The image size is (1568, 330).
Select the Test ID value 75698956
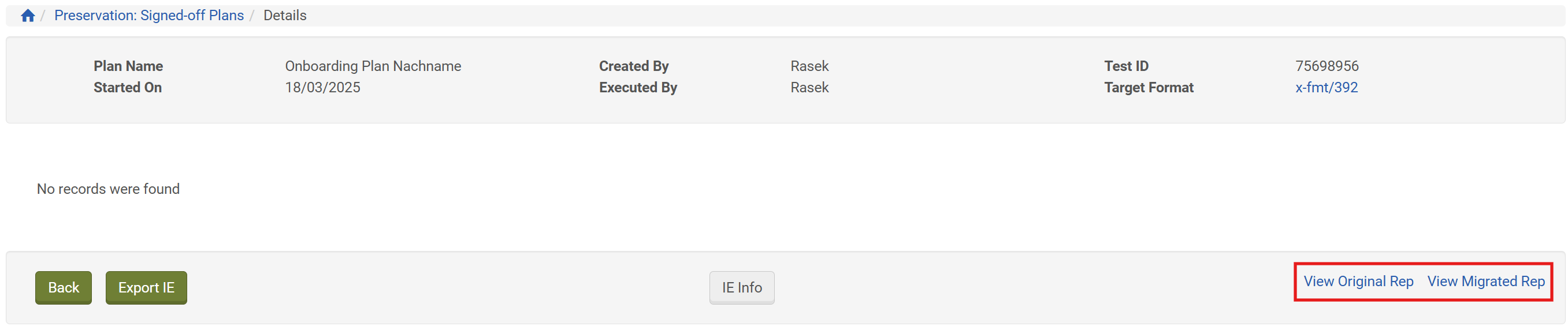coord(1327,66)
